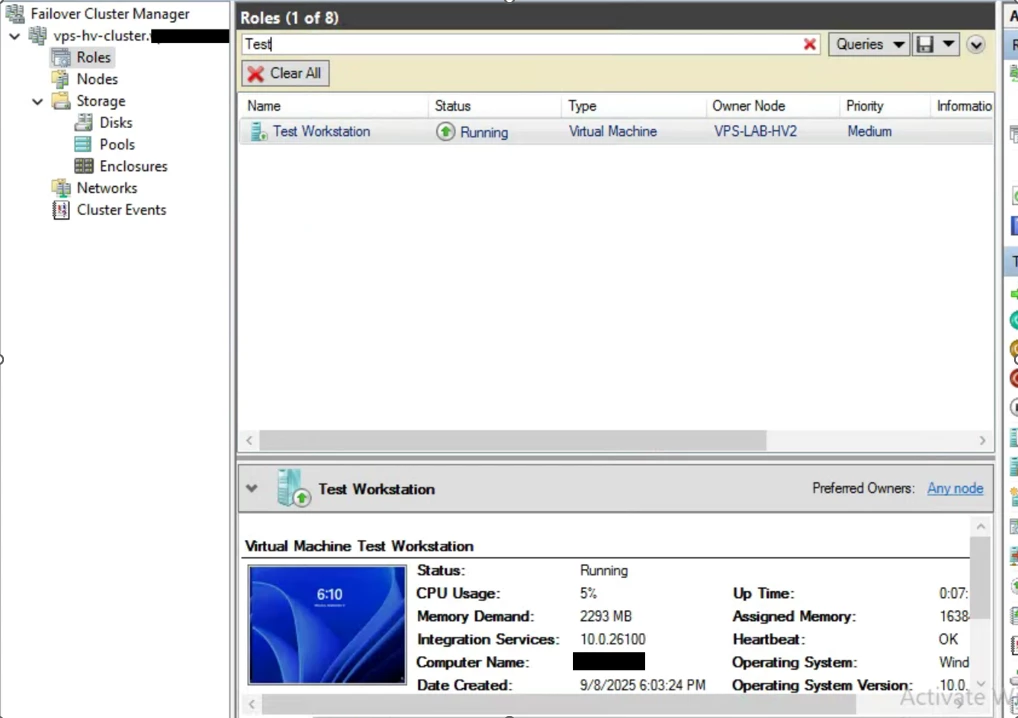Click the 10.0.26100 integration services value
The width and height of the screenshot is (1018, 718).
[612, 639]
